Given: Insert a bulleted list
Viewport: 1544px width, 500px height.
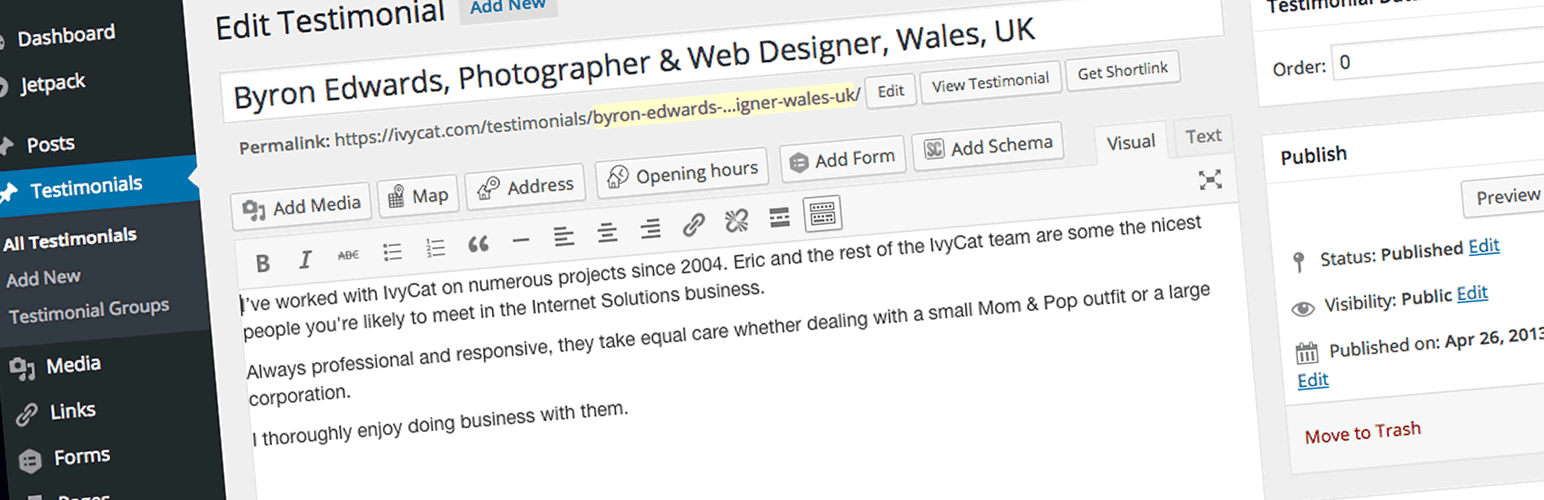Looking at the screenshot, I should 393,251.
